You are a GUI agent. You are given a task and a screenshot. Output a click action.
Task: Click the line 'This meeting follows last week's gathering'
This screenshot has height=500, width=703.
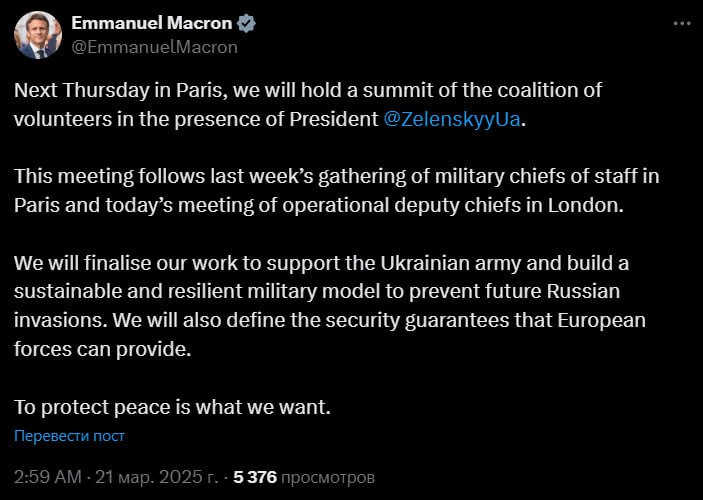(x=336, y=177)
